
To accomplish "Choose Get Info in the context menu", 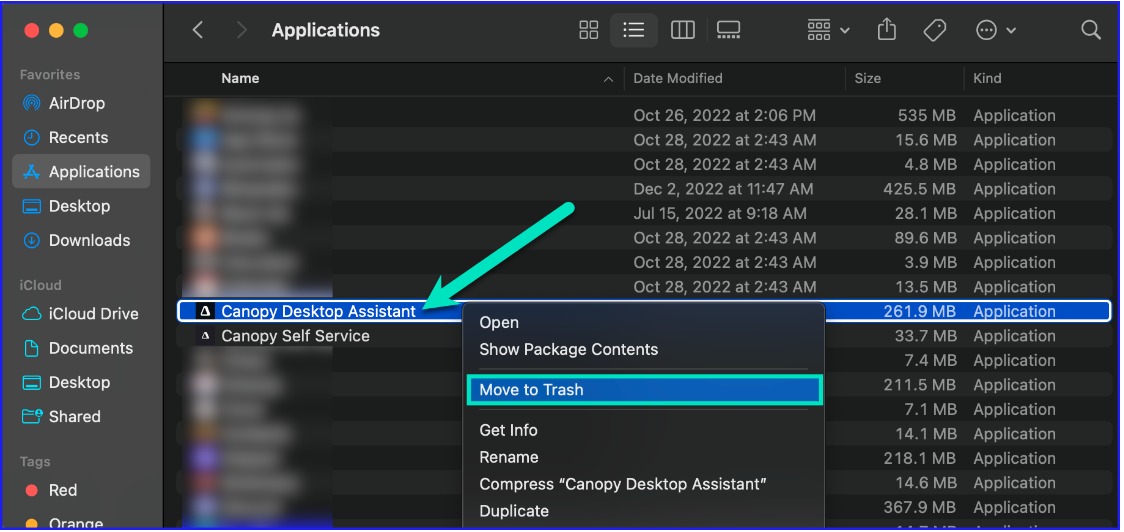I will click(644, 430).
